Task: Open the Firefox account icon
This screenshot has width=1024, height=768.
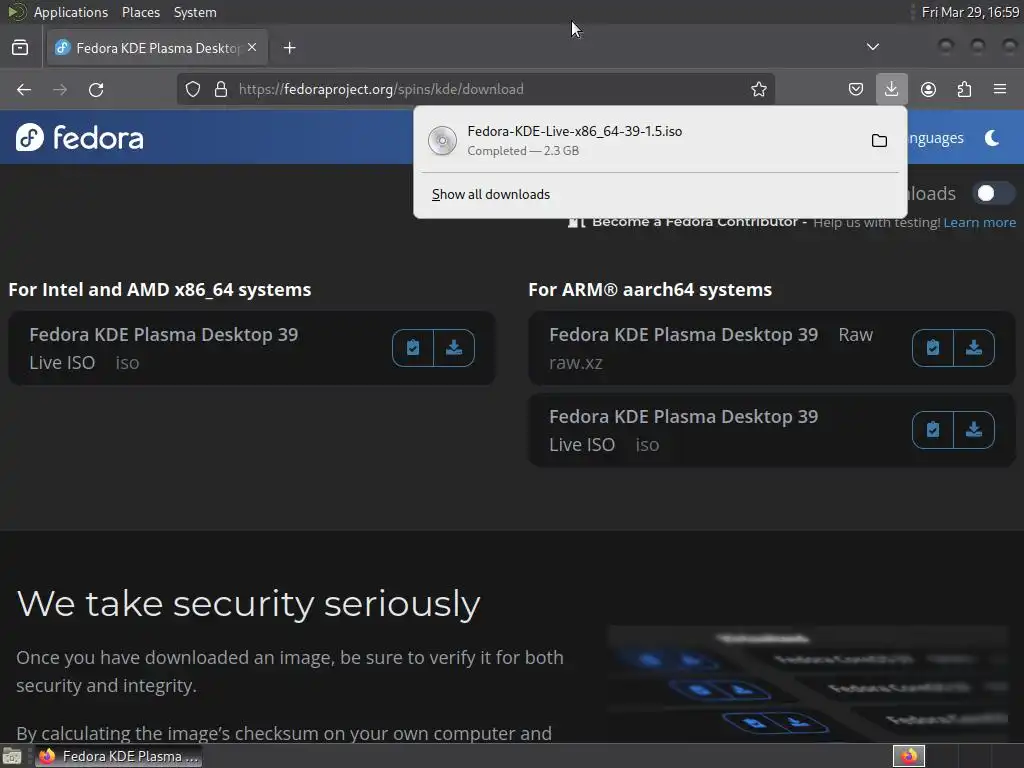Action: point(928,89)
